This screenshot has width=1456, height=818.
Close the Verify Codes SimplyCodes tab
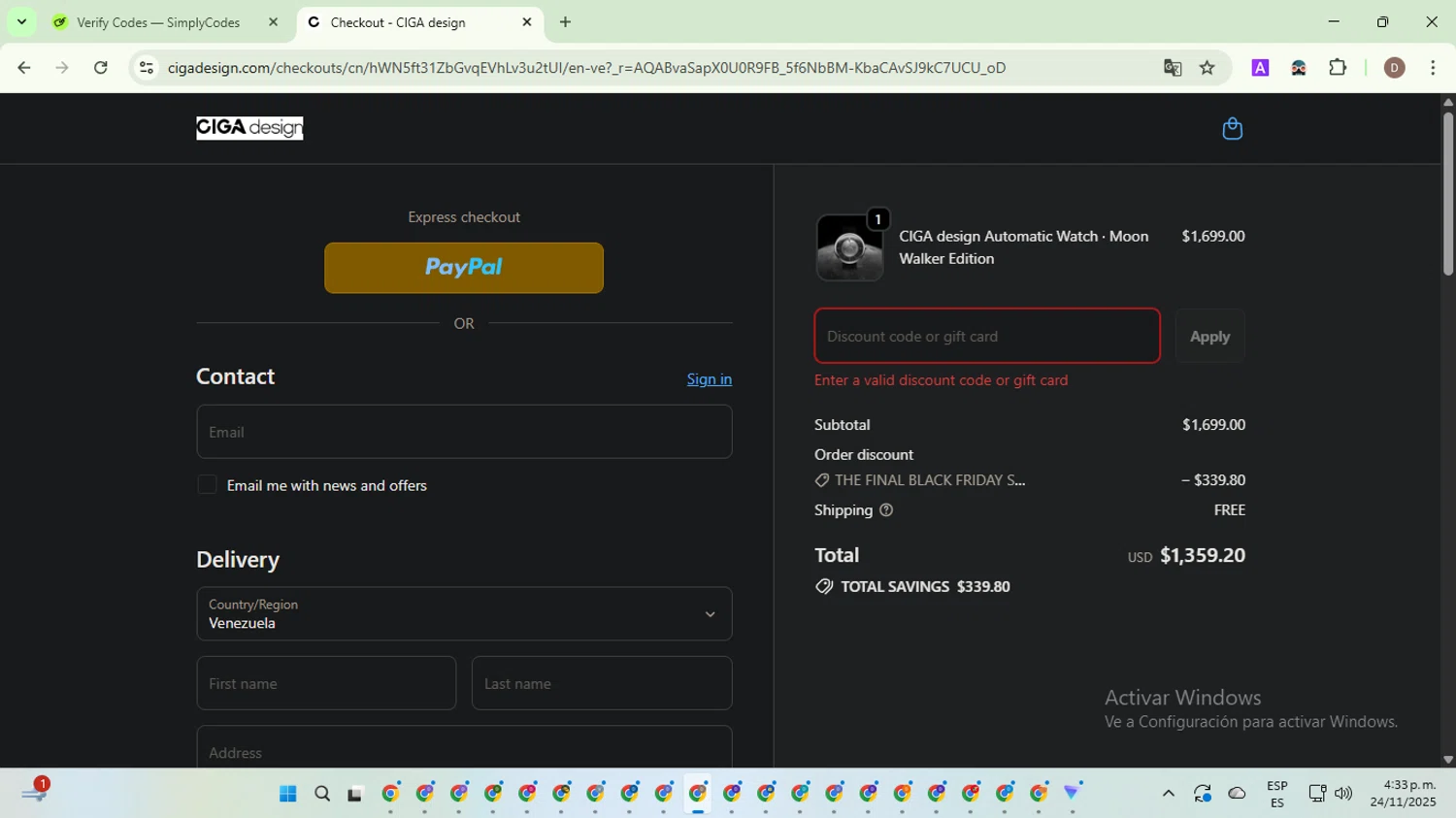point(273,22)
